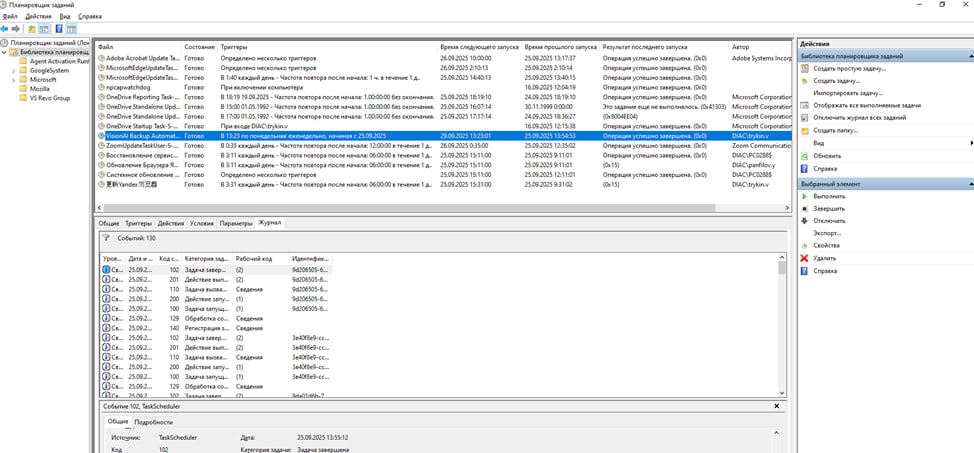Collapse the Библиотека планировщика tree node
This screenshot has height=453, width=974.
pyautogui.click(x=4, y=52)
